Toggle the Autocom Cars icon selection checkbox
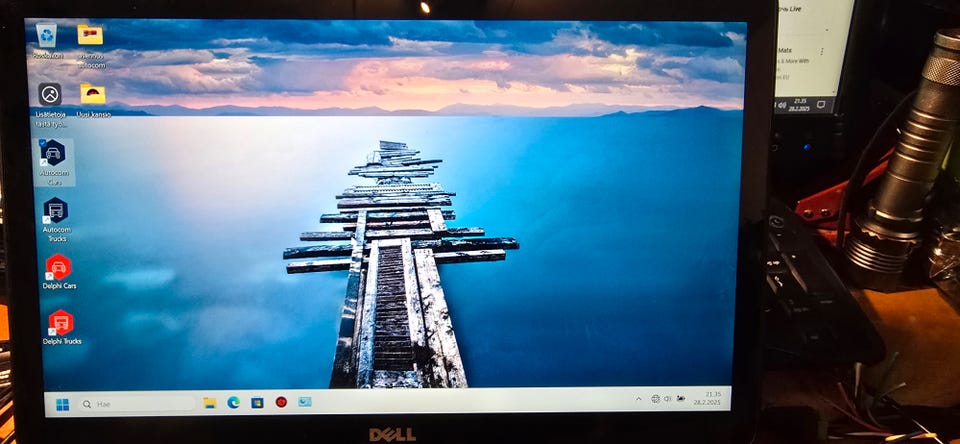 coord(42,142)
